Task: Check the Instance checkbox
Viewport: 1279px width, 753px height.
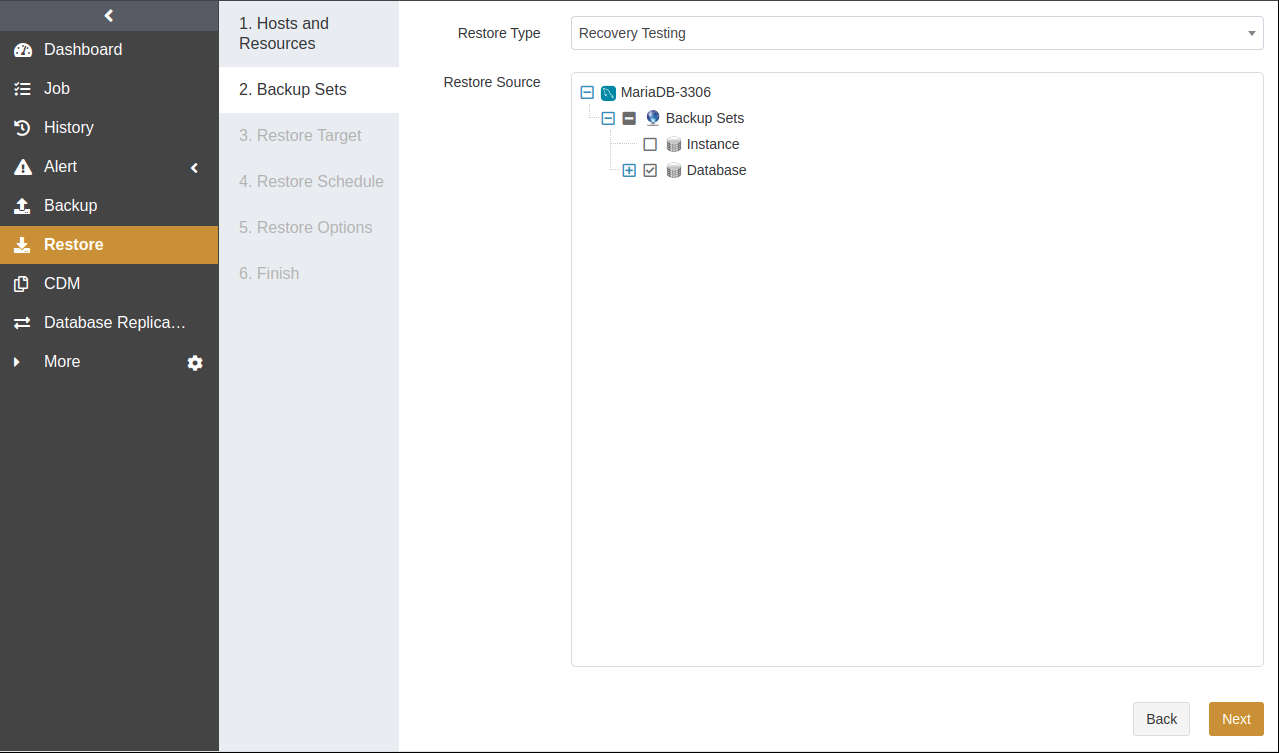Action: click(650, 144)
